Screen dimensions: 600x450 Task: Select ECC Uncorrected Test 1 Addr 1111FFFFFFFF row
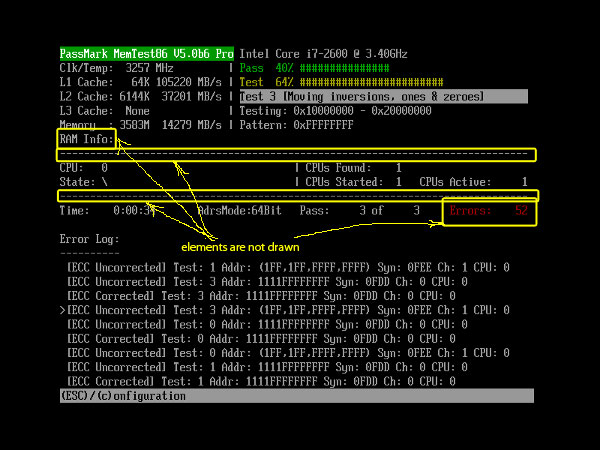(x=267, y=367)
